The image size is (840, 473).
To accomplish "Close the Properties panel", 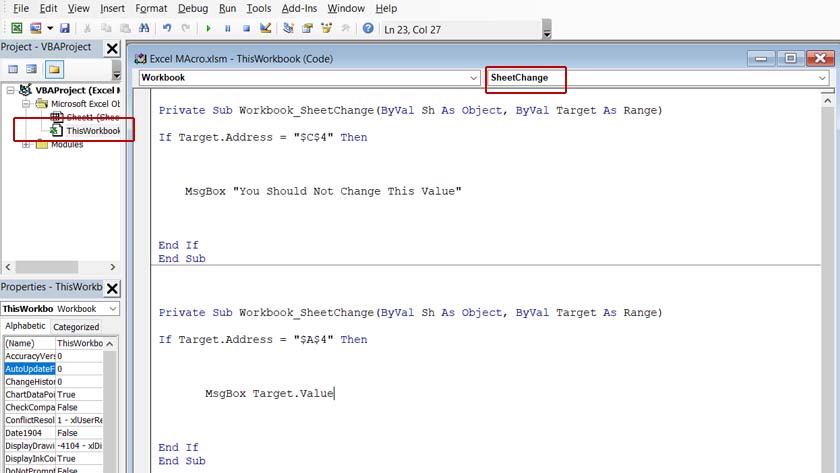I will (x=112, y=289).
